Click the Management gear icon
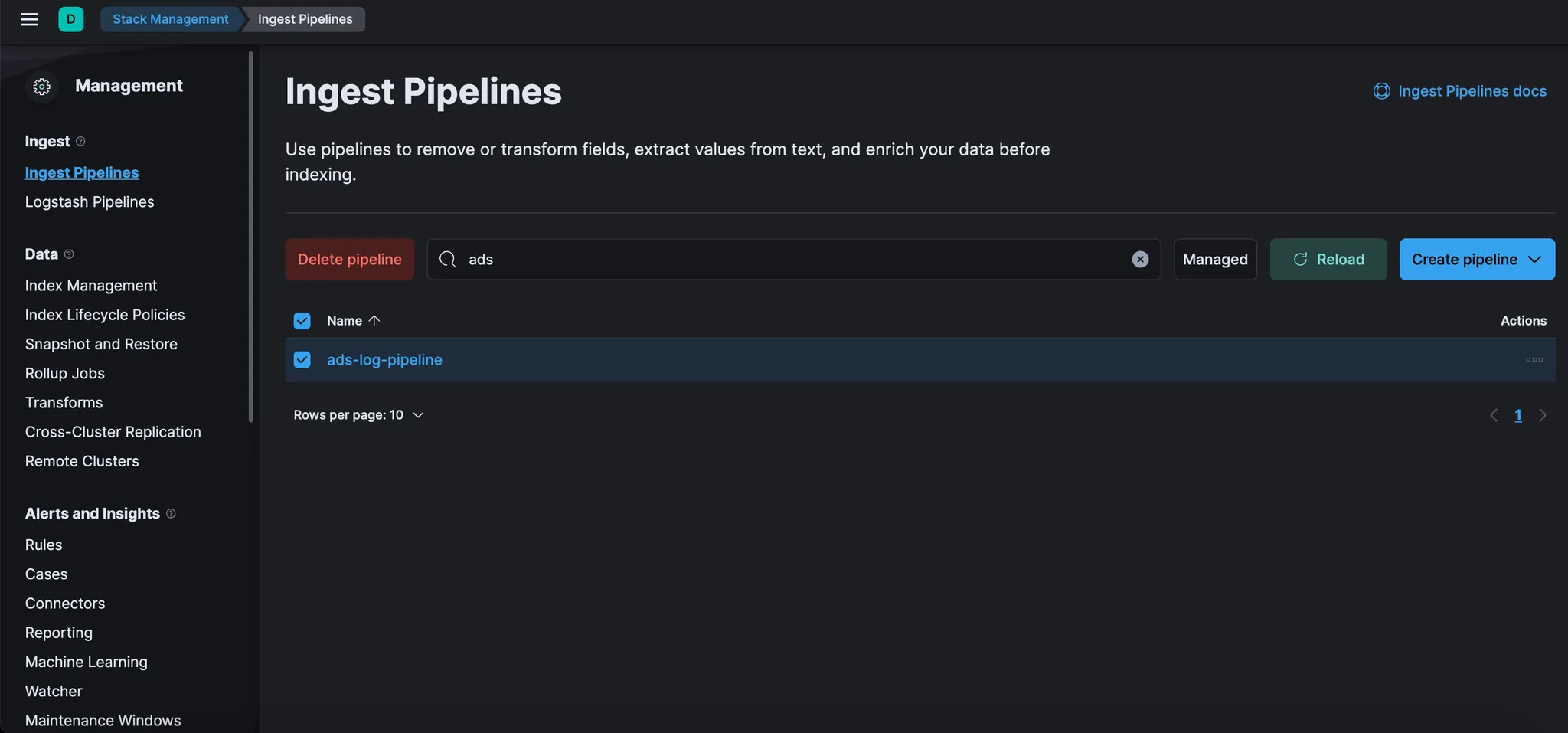This screenshot has height=733, width=1568. click(42, 87)
